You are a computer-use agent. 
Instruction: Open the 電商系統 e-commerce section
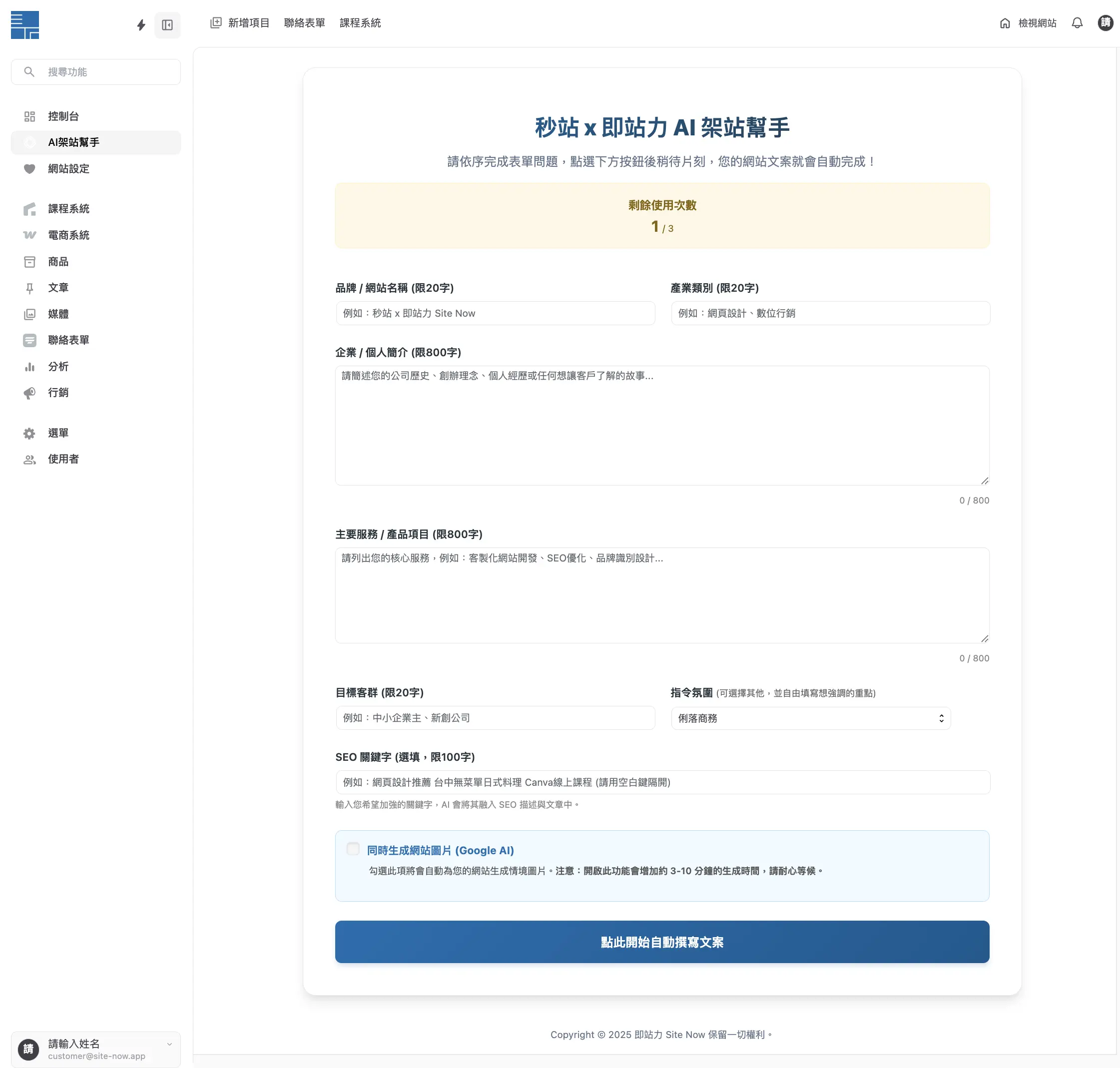68,235
